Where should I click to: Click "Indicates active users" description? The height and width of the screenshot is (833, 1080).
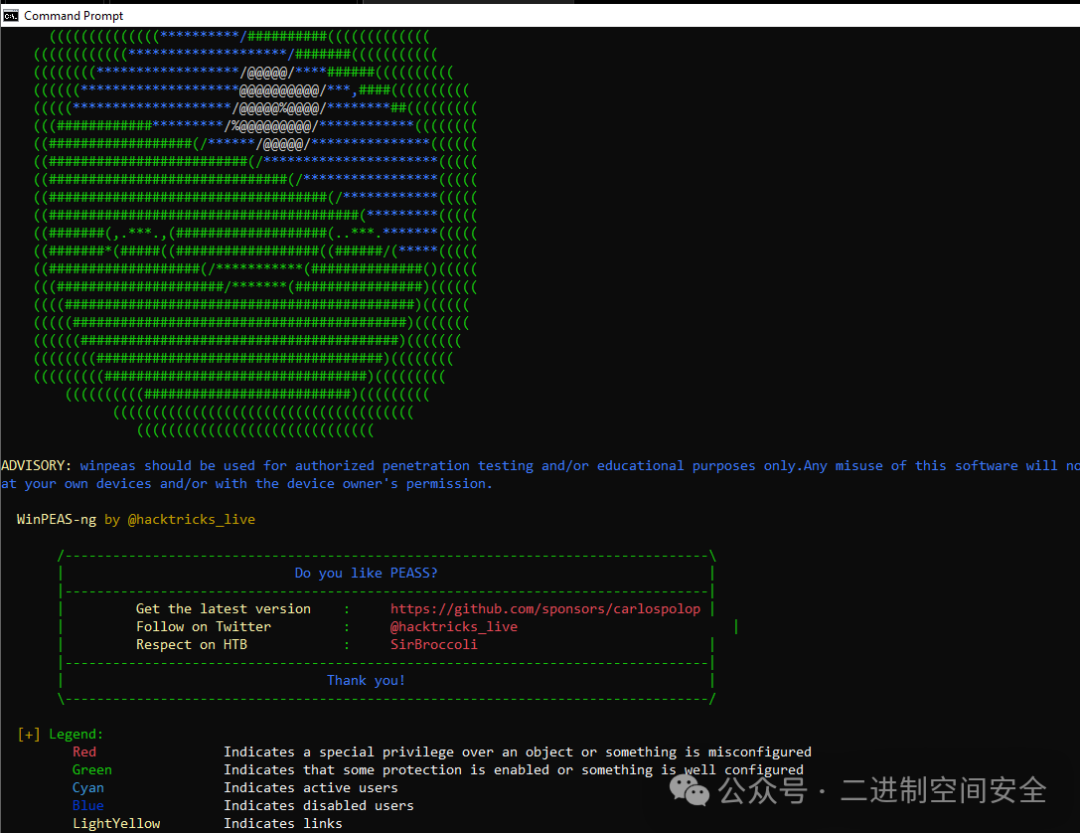311,788
